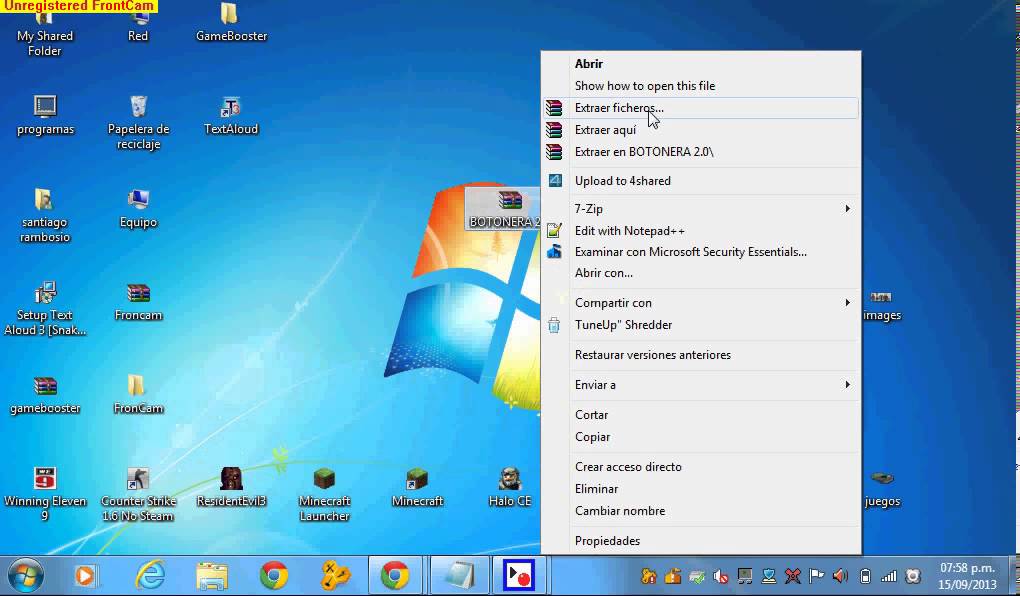This screenshot has height=596, width=1020.
Task: Choose Upload to 4shared
Action: click(701, 181)
